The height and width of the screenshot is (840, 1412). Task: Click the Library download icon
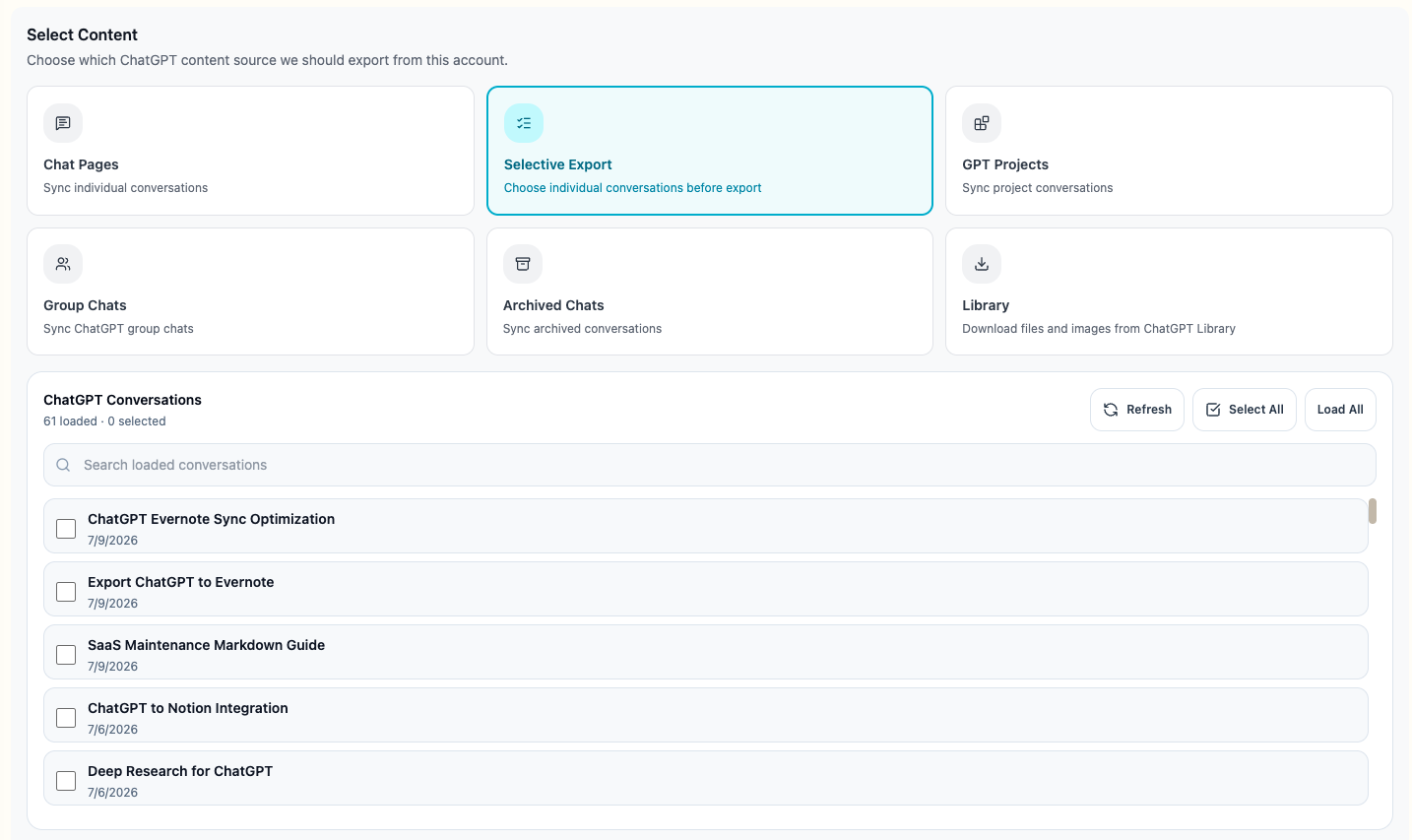click(982, 264)
